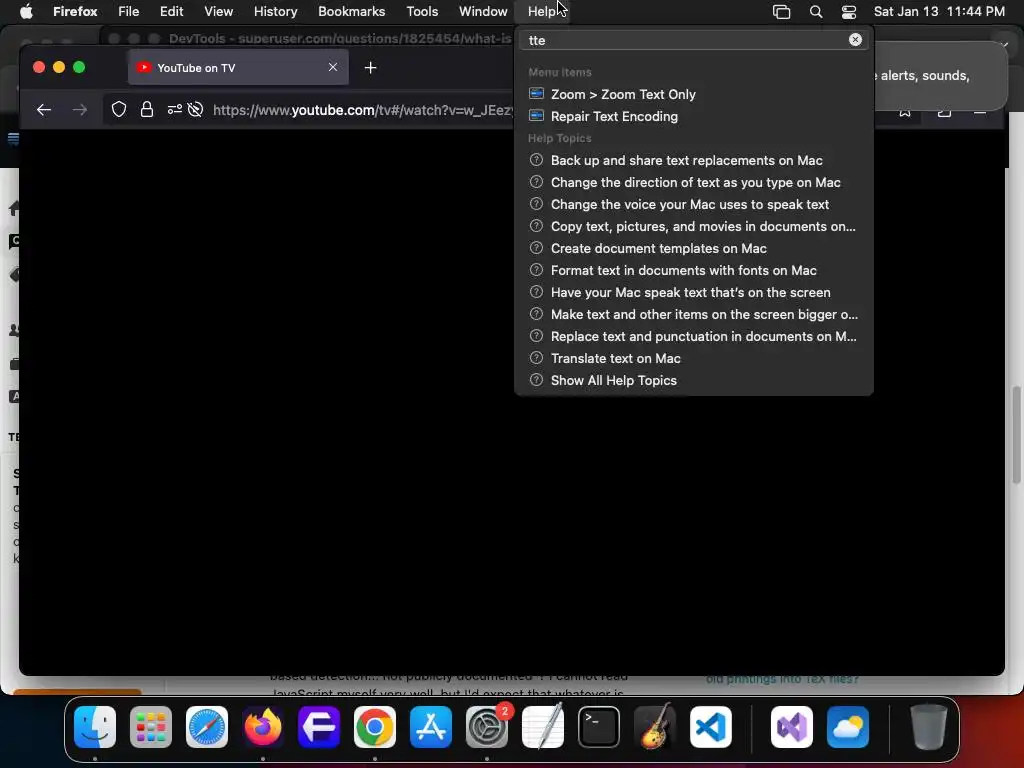The image size is (1024, 768).
Task: Open 'Replace text and punctuation' help topic
Action: click(694, 336)
